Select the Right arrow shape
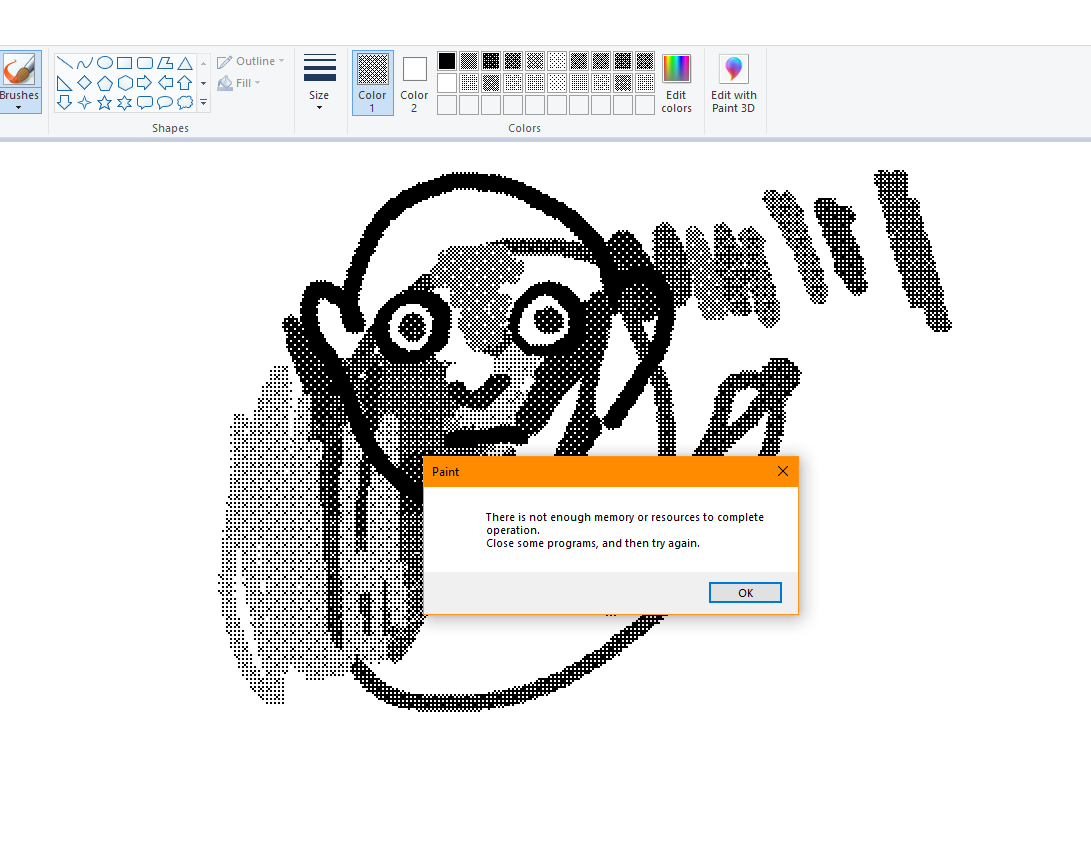Viewport: 1091px width, 867px height. click(x=145, y=83)
